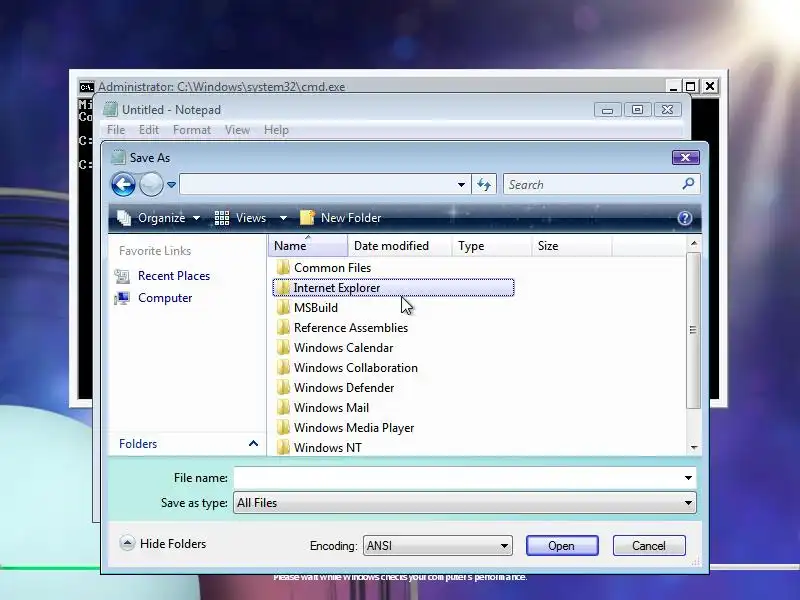Go back with the blue Back arrow
Image resolution: width=800 pixels, height=600 pixels.
tap(123, 185)
